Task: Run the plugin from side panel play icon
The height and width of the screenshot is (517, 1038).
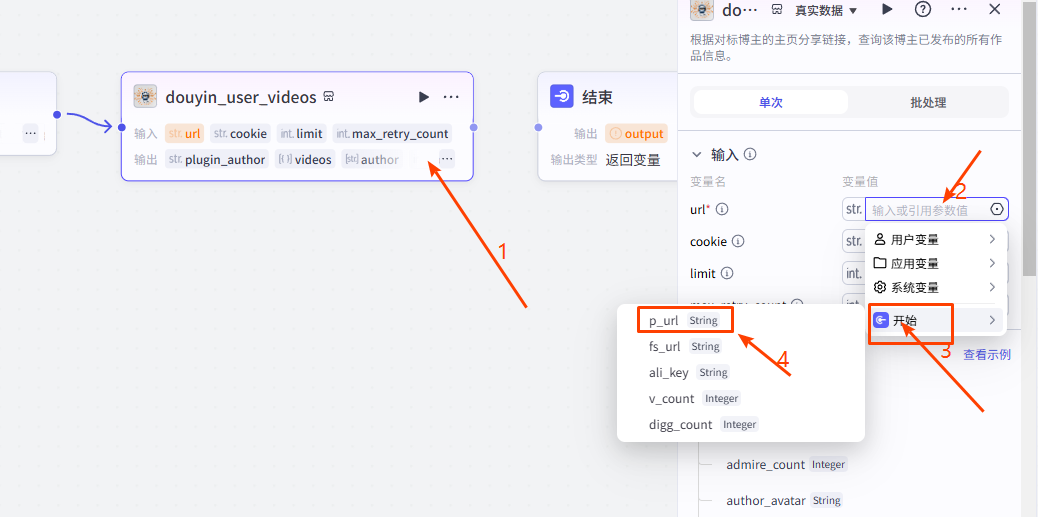Action: [x=887, y=9]
